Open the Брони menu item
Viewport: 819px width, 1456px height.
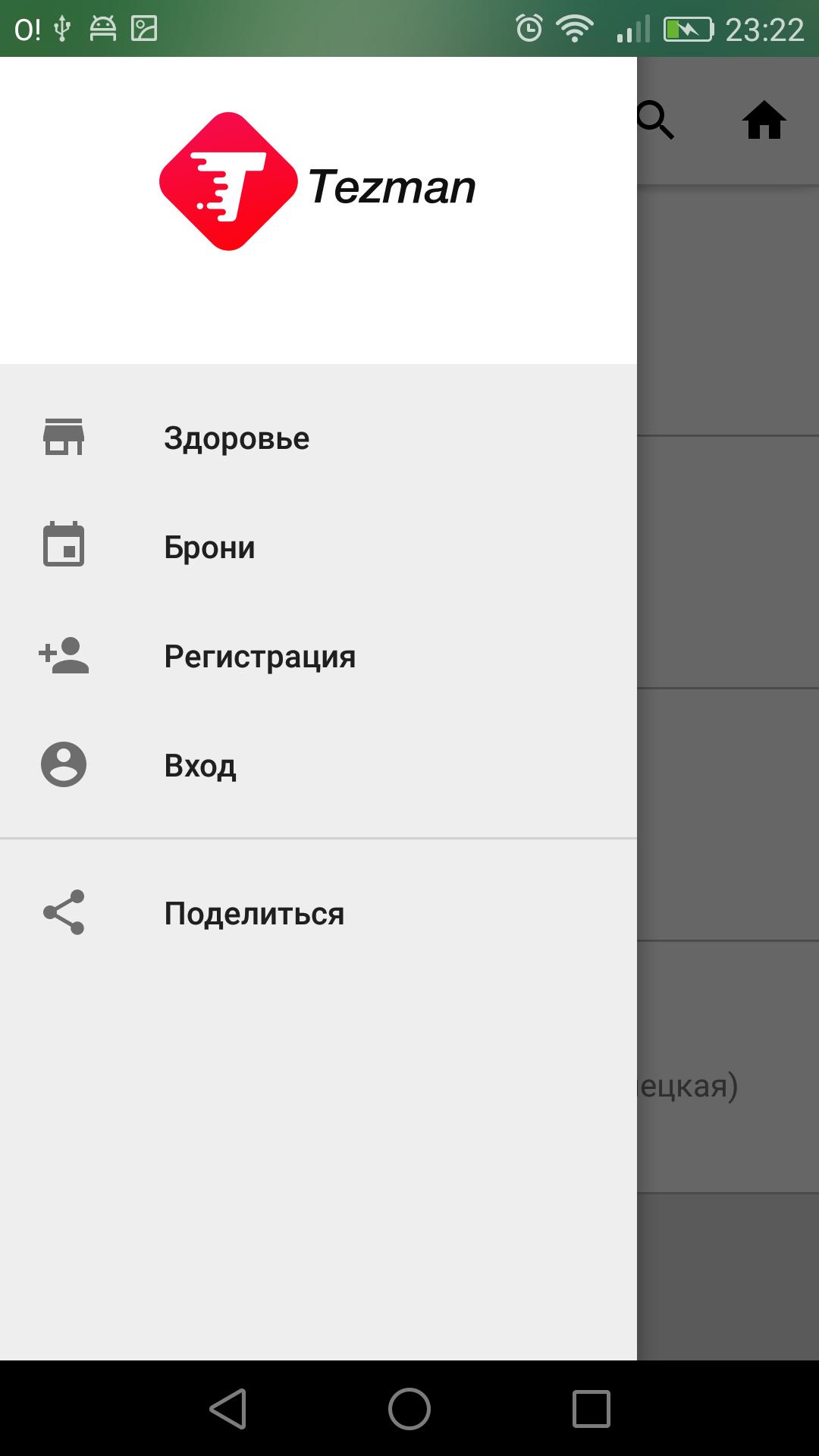point(318,547)
